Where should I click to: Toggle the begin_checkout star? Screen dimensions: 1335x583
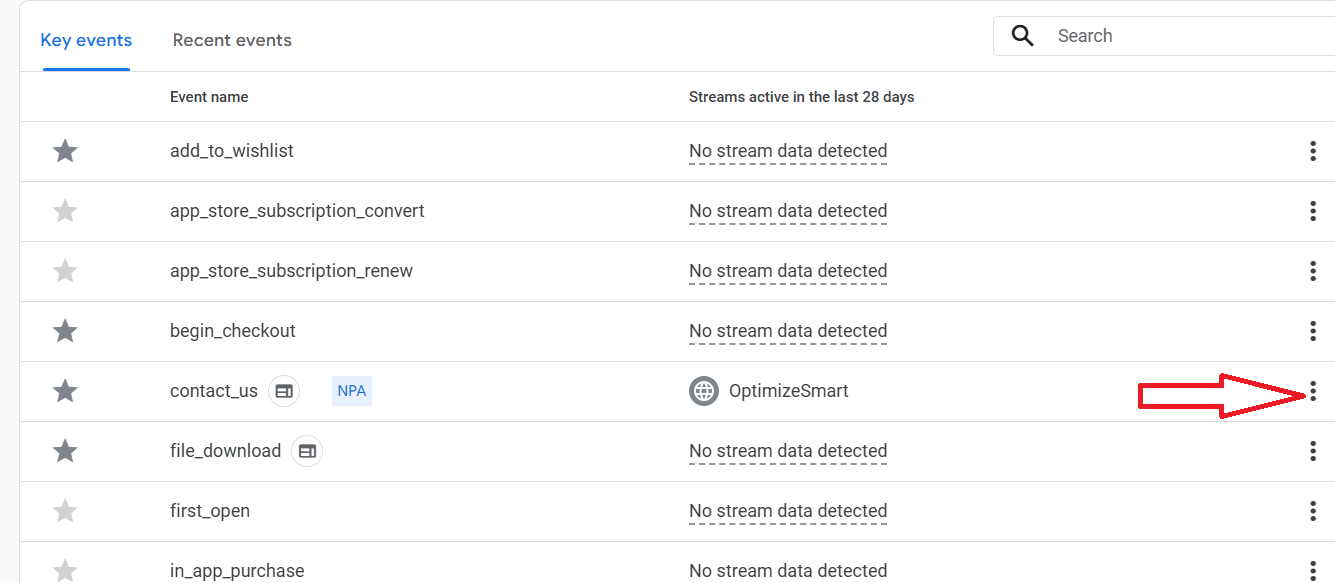[65, 331]
